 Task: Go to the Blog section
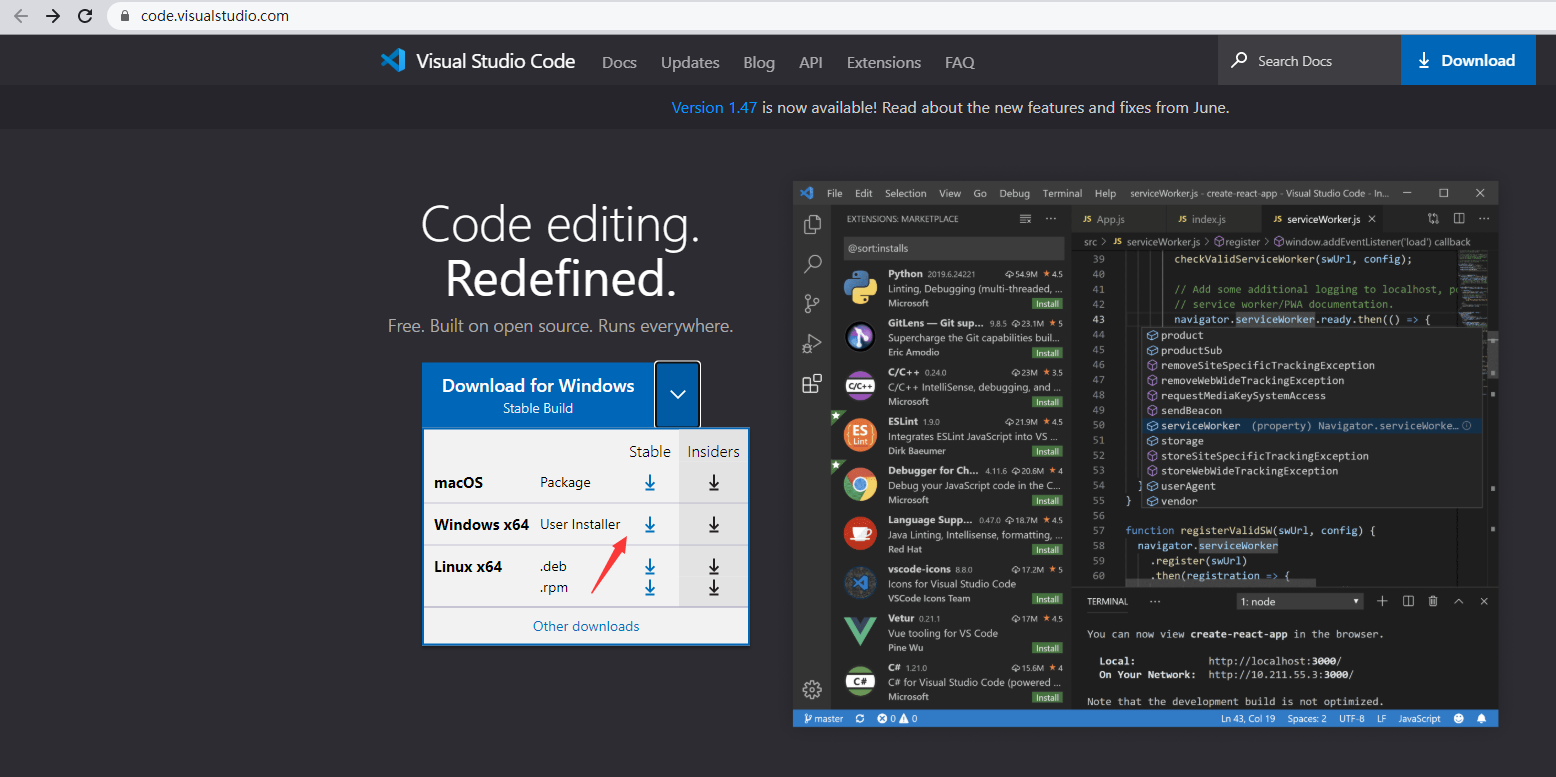[x=759, y=62]
